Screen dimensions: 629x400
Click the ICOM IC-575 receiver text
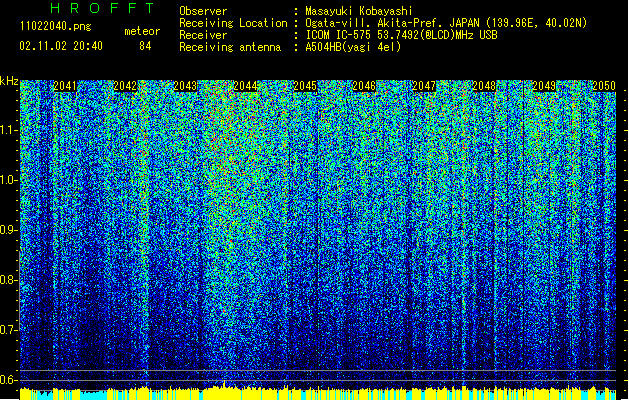[402, 35]
